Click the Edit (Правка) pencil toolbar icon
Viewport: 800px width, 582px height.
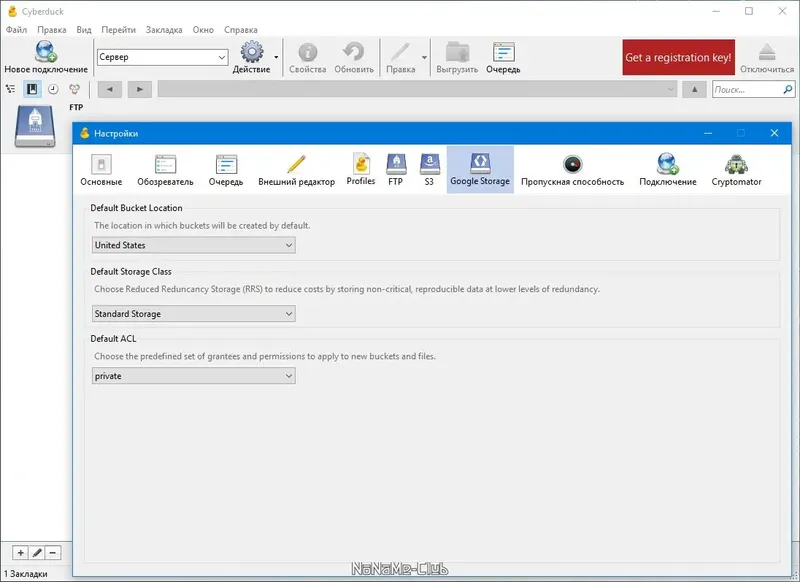tap(400, 52)
